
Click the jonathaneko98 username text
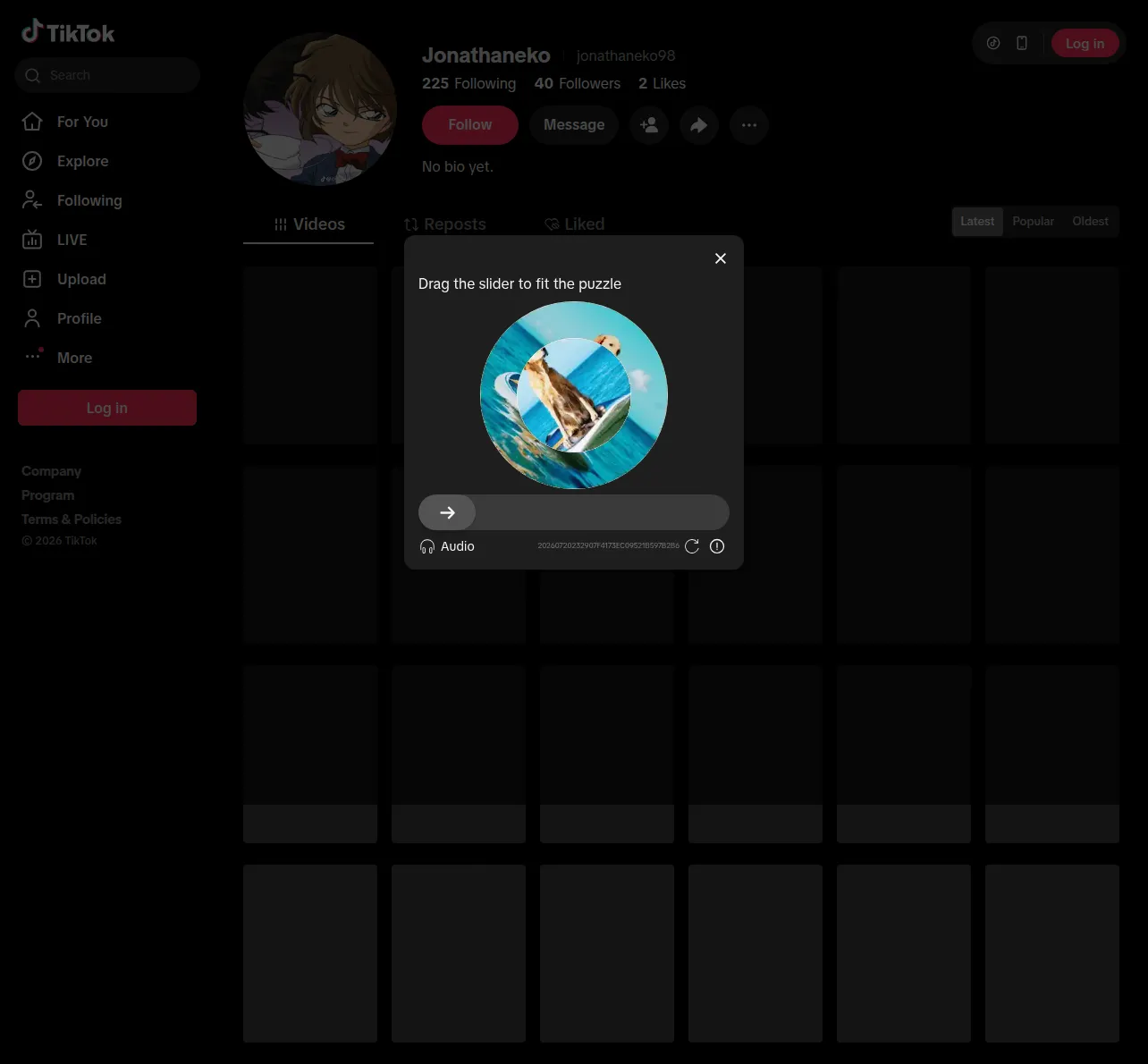tap(626, 55)
